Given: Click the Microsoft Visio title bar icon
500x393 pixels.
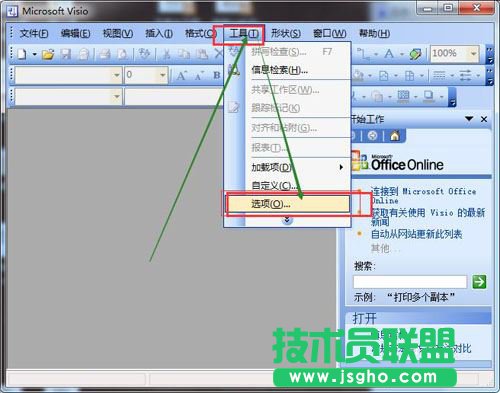Looking at the screenshot, I should (x=12, y=12).
